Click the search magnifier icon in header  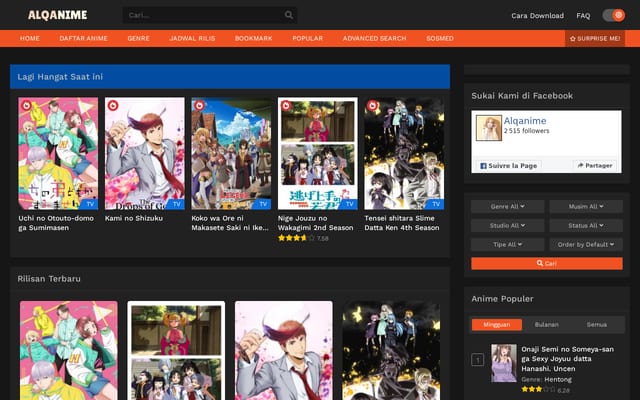click(289, 16)
